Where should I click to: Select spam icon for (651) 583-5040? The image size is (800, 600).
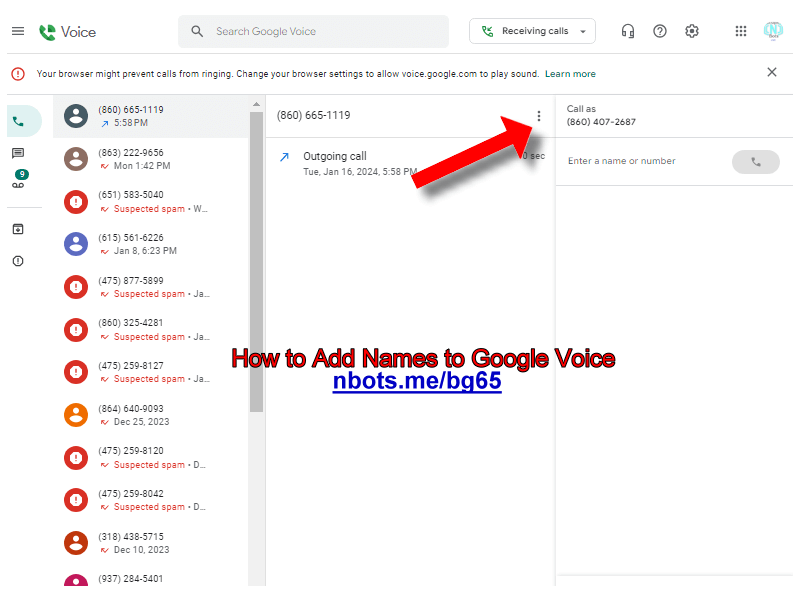click(x=76, y=202)
